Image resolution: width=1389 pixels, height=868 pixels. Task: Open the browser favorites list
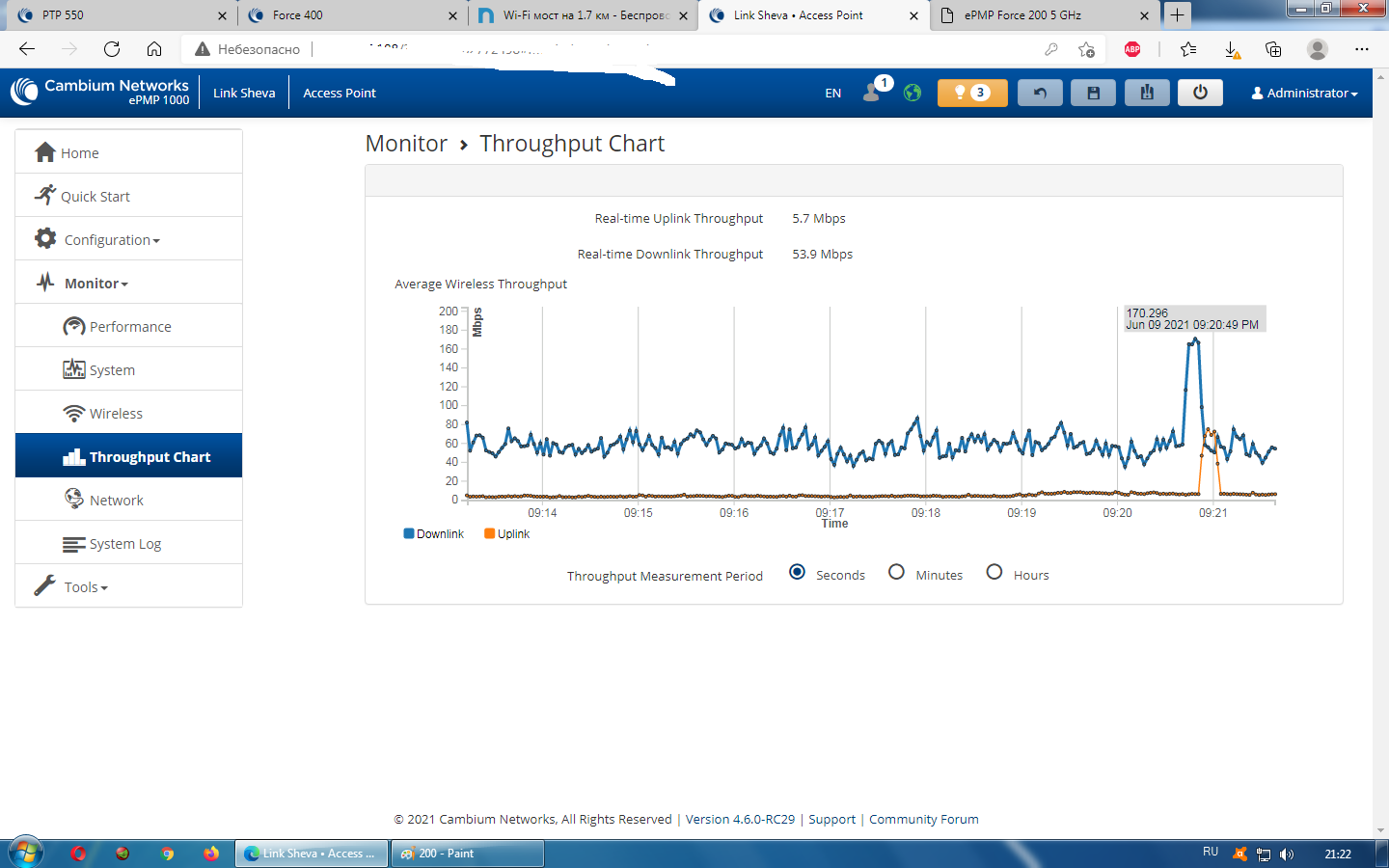1188,49
